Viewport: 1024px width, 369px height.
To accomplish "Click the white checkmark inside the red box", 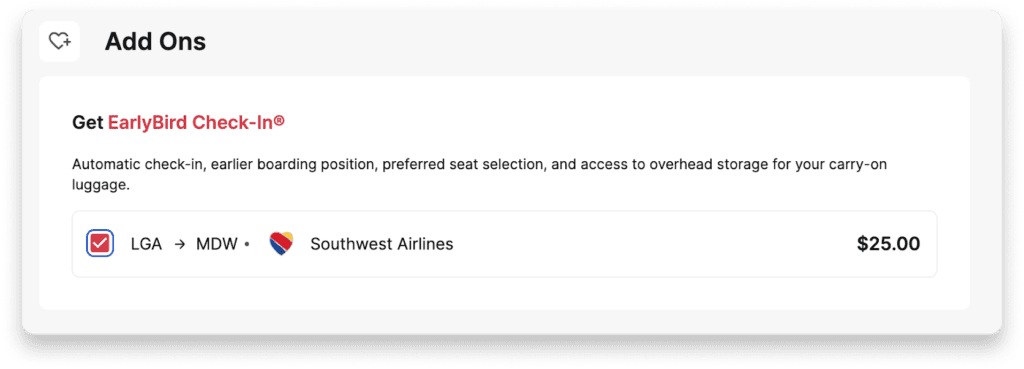I will click(x=100, y=244).
